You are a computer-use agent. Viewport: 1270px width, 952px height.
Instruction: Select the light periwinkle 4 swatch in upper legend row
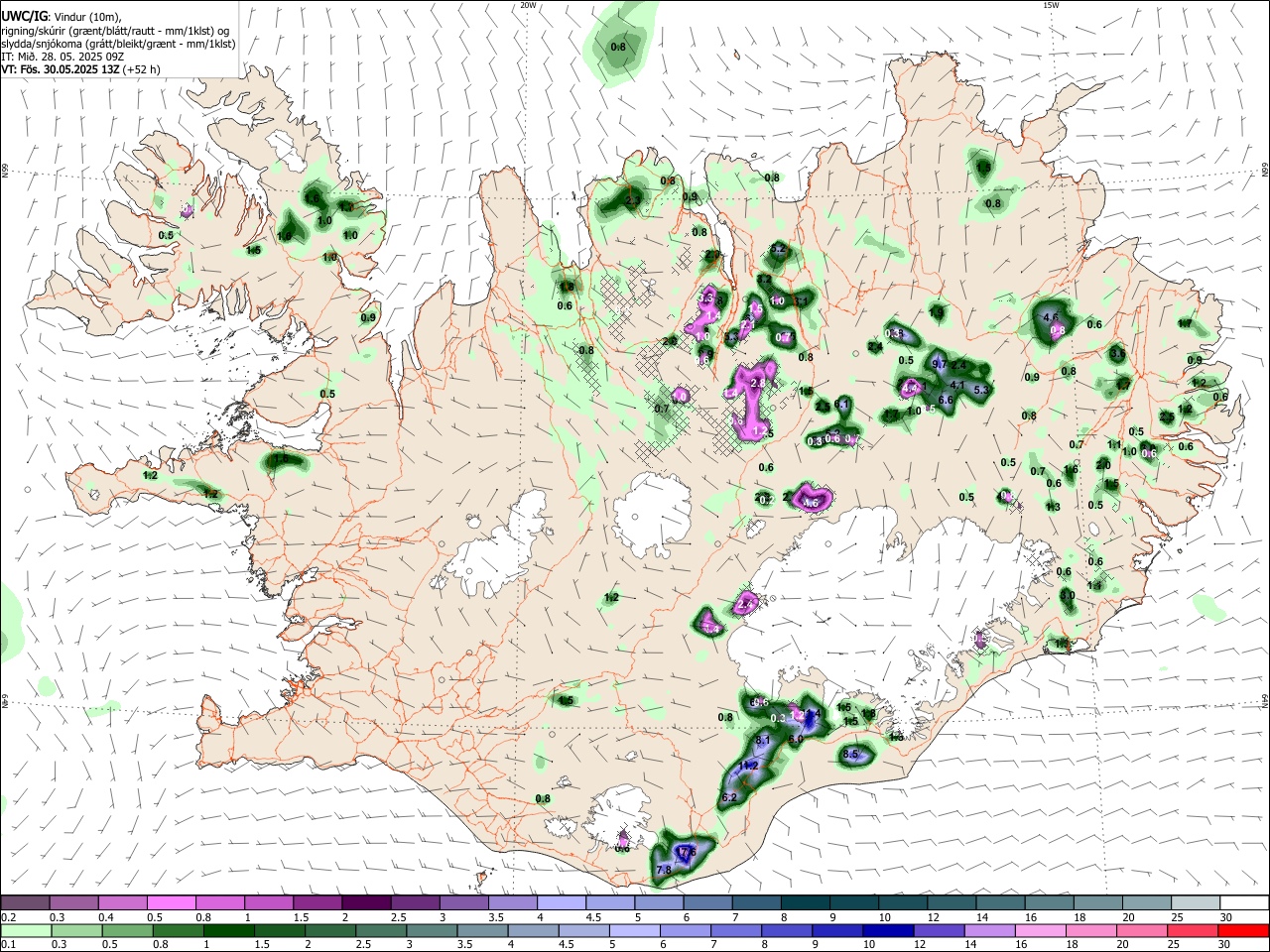(x=562, y=902)
